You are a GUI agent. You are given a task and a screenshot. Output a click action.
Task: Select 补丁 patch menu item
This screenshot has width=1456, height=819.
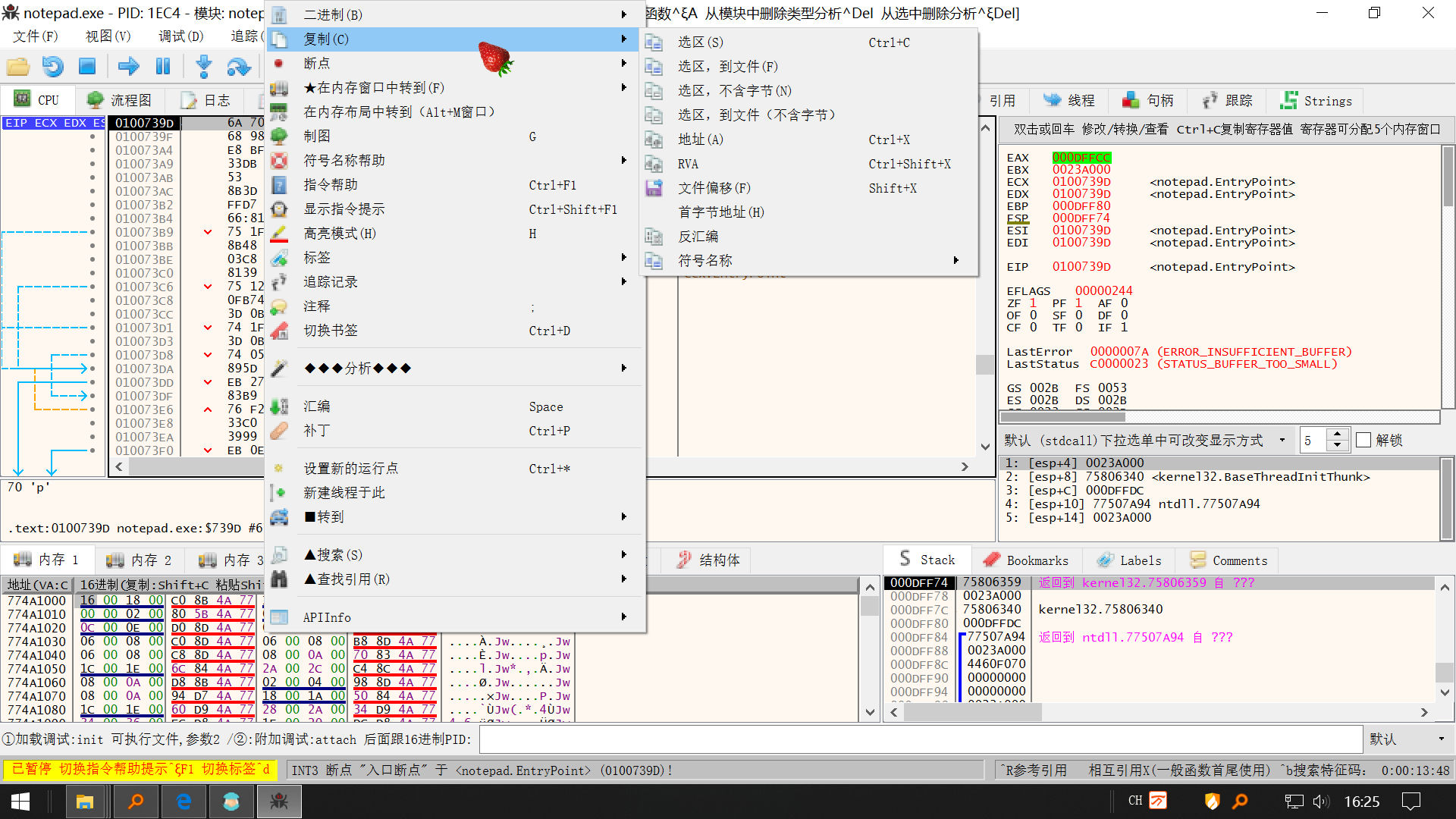tap(455, 431)
